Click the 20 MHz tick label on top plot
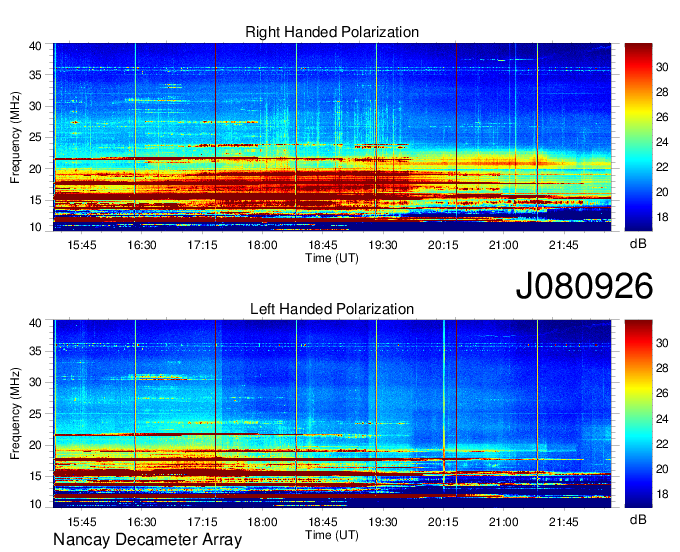The width and height of the screenshot is (680, 552). (x=35, y=169)
